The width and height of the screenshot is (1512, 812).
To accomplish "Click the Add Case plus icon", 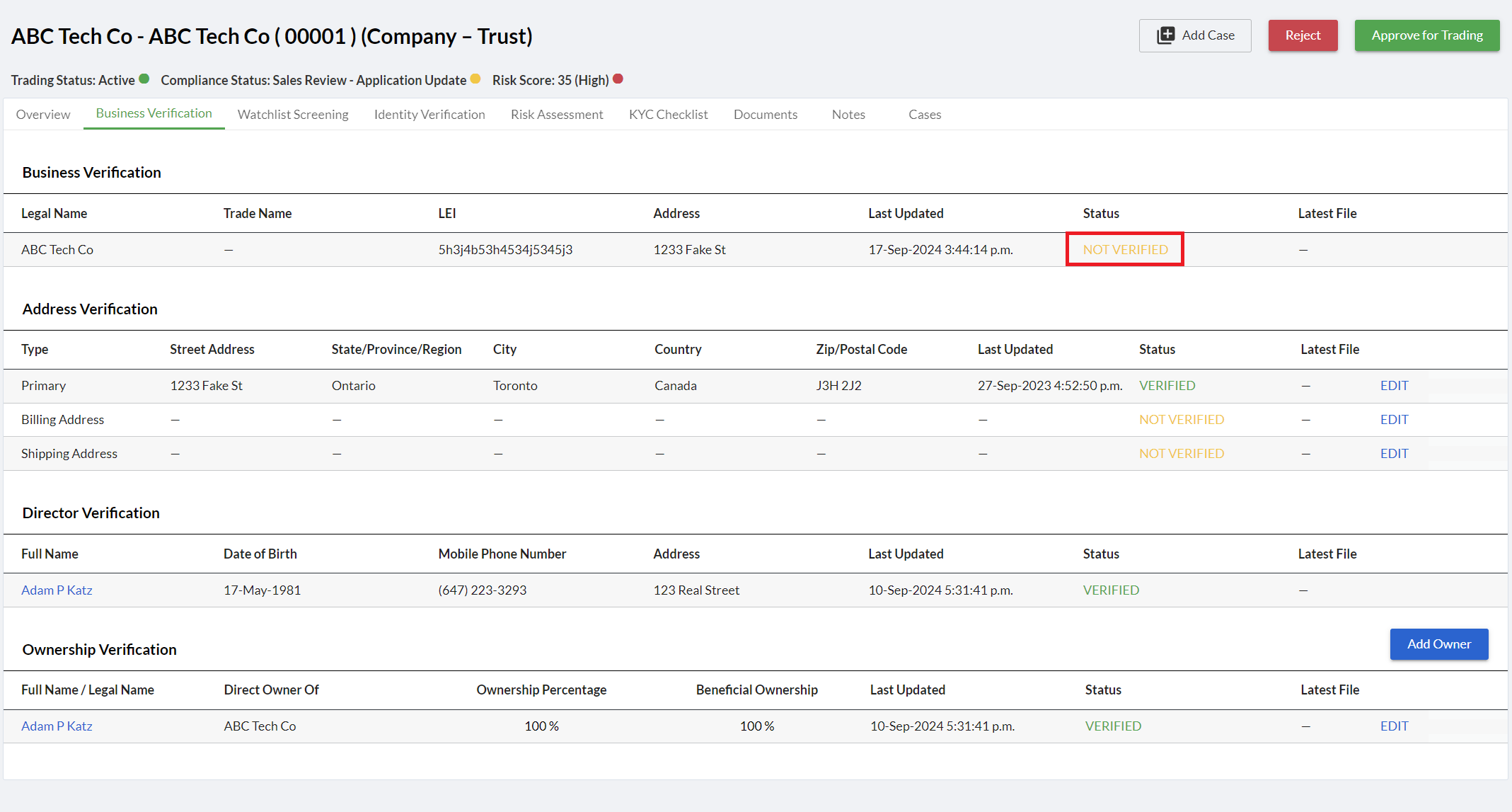I will (x=1165, y=35).
